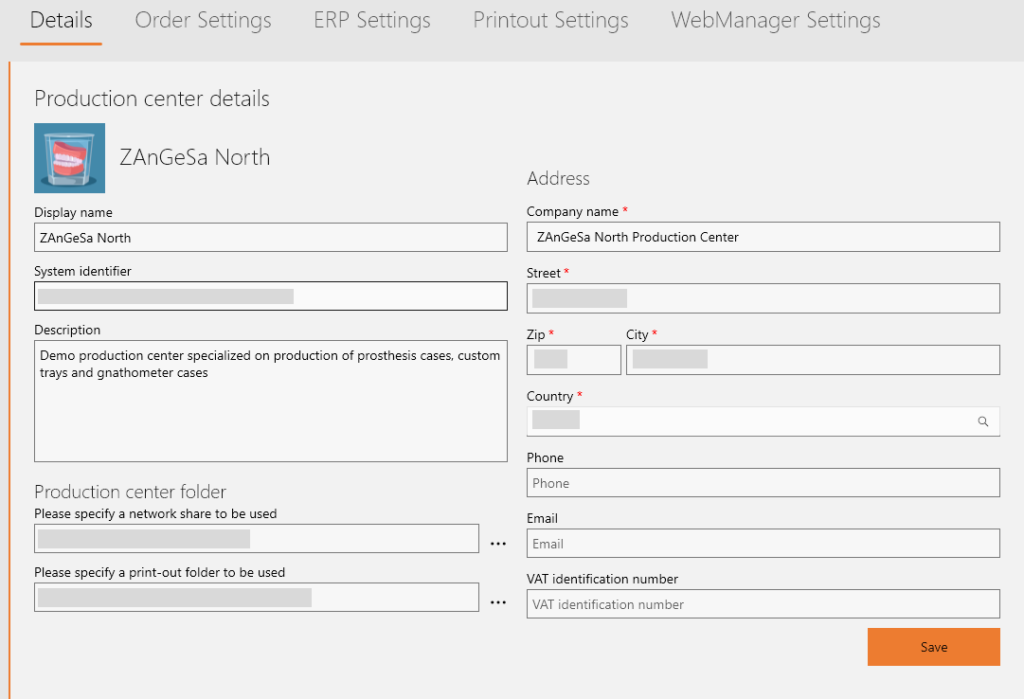Focus the Phone field
The image size is (1024, 699).
click(763, 483)
